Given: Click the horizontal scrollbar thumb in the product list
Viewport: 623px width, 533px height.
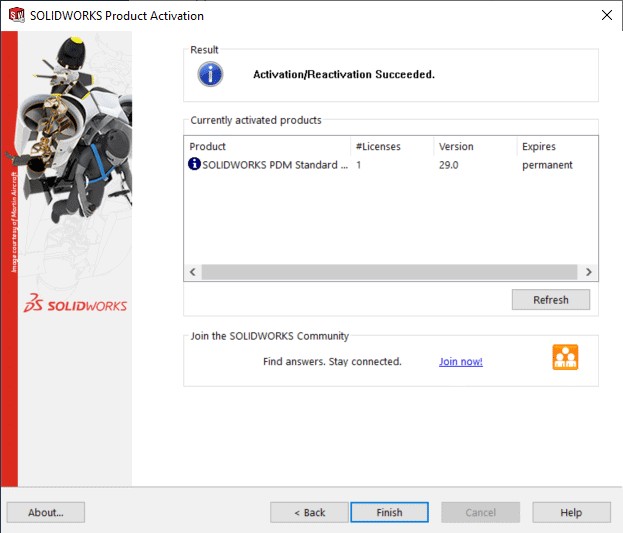Looking at the screenshot, I should [x=388, y=272].
